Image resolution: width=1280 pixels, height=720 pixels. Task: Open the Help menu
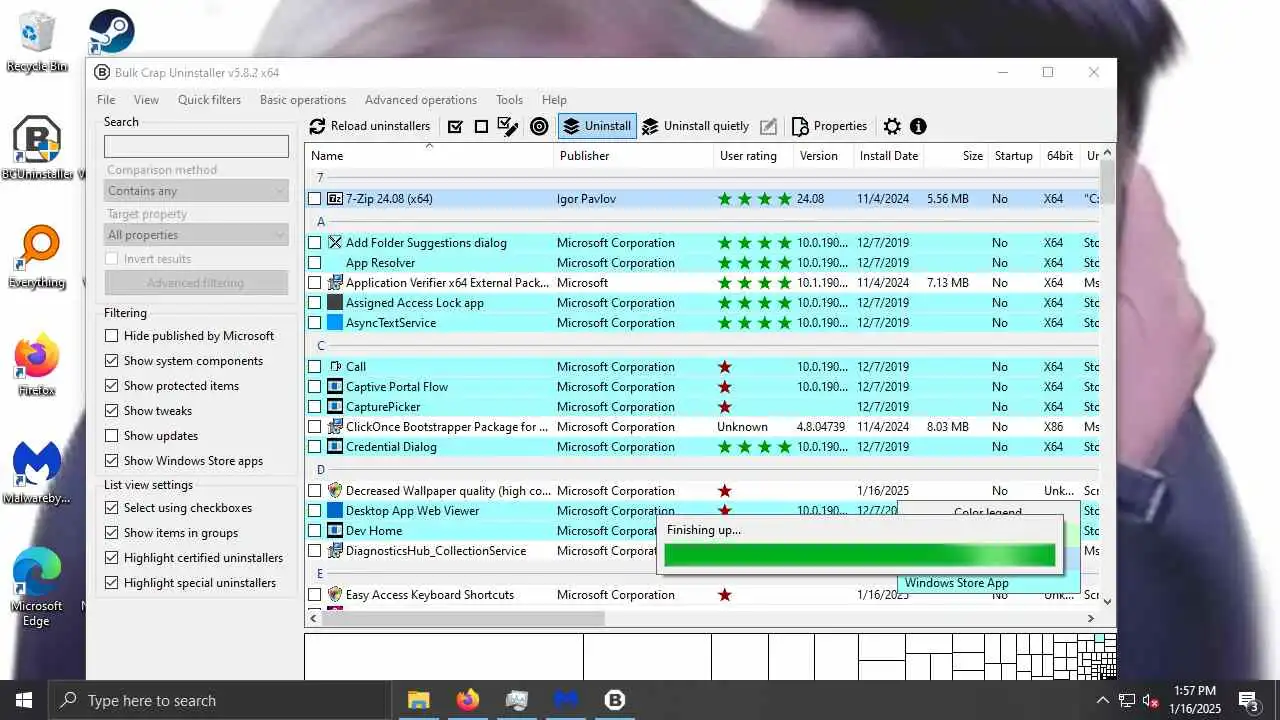click(x=554, y=100)
